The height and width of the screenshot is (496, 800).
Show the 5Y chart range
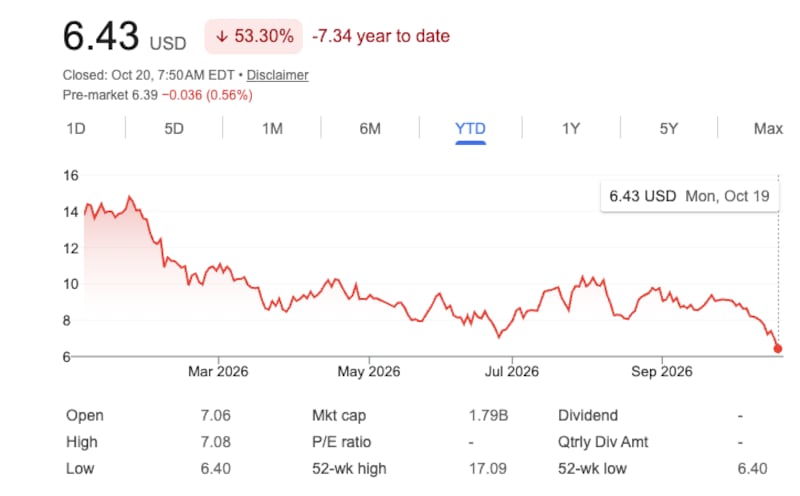(x=669, y=129)
